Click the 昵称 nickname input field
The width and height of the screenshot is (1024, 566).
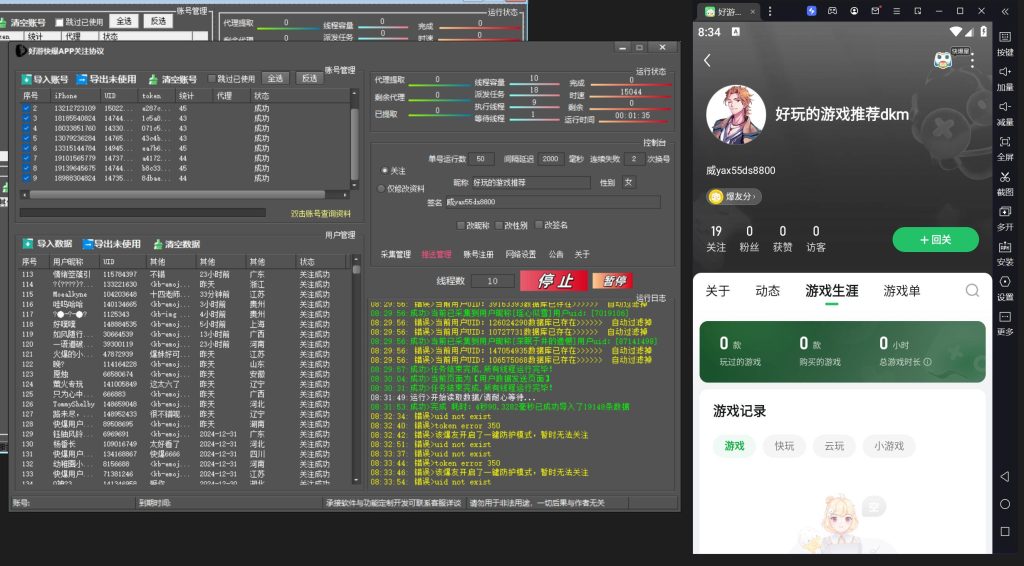click(x=530, y=183)
